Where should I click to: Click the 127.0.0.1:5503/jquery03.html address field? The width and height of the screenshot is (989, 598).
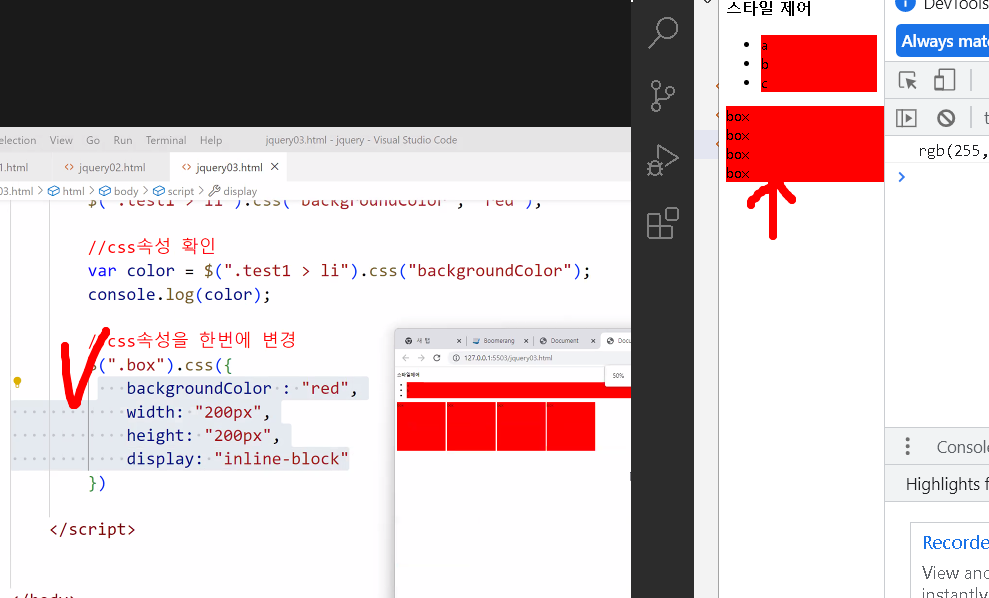pyautogui.click(x=508, y=358)
